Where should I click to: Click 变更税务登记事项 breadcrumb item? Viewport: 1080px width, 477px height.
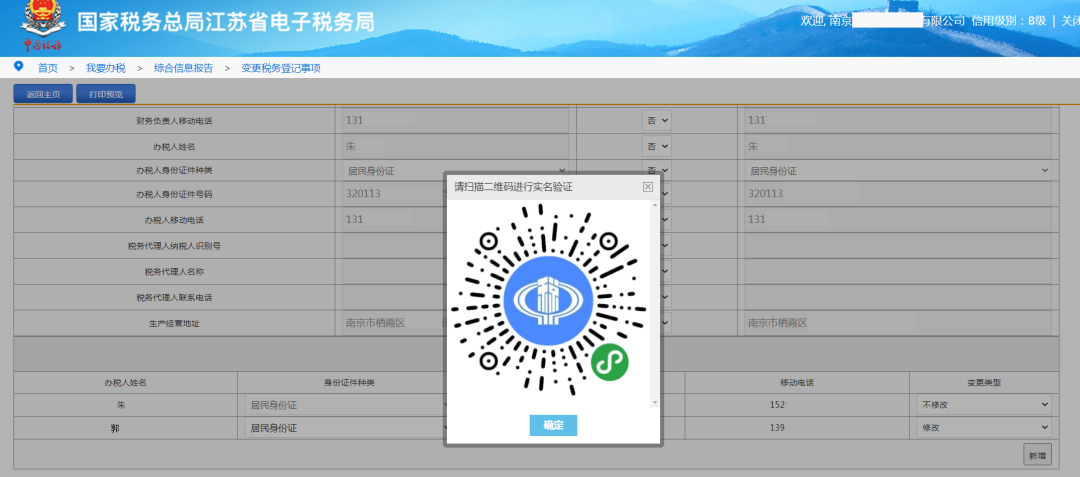[280, 68]
